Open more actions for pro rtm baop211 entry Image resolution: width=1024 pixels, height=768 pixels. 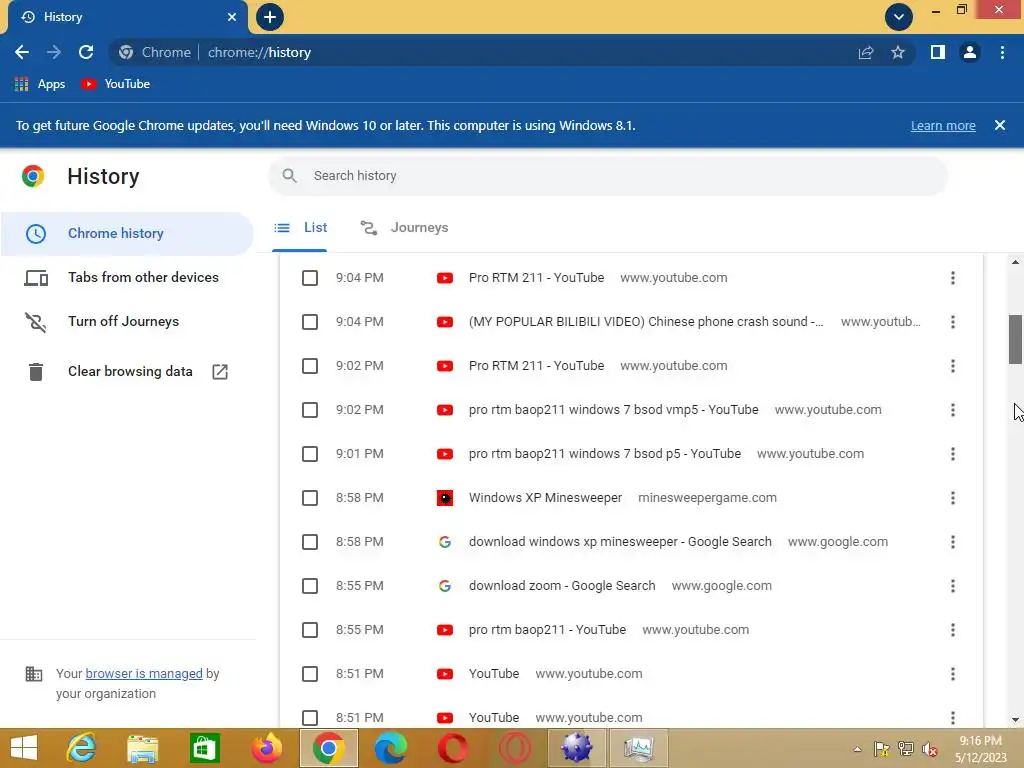pos(953,630)
